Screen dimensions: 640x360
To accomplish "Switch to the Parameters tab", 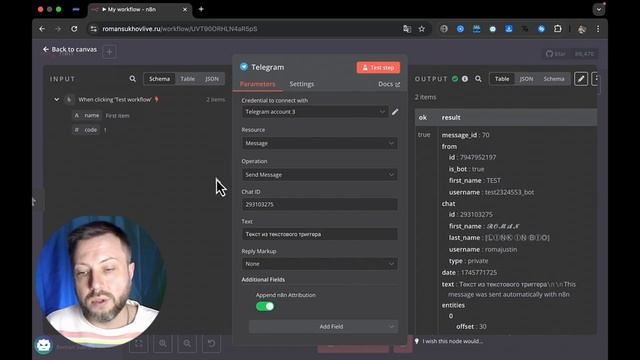I will coord(258,84).
